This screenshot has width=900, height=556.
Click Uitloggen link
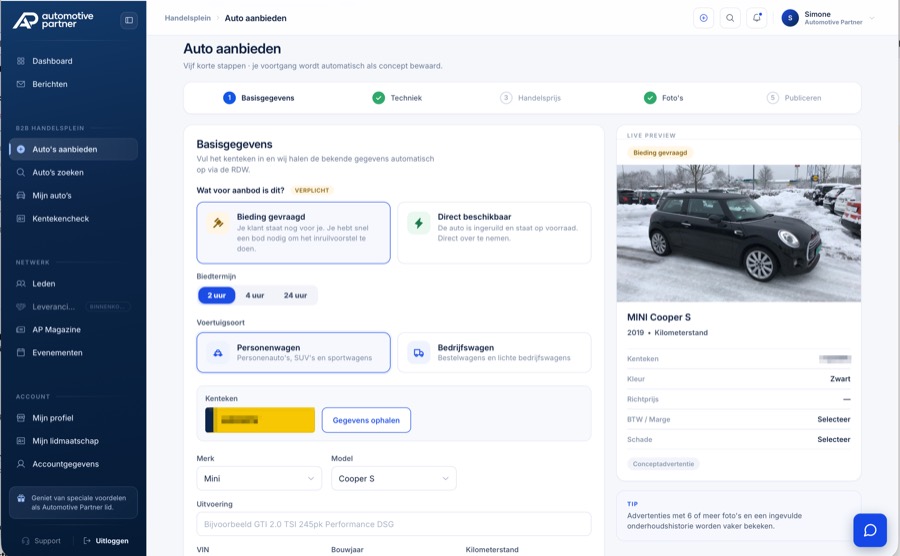106,541
